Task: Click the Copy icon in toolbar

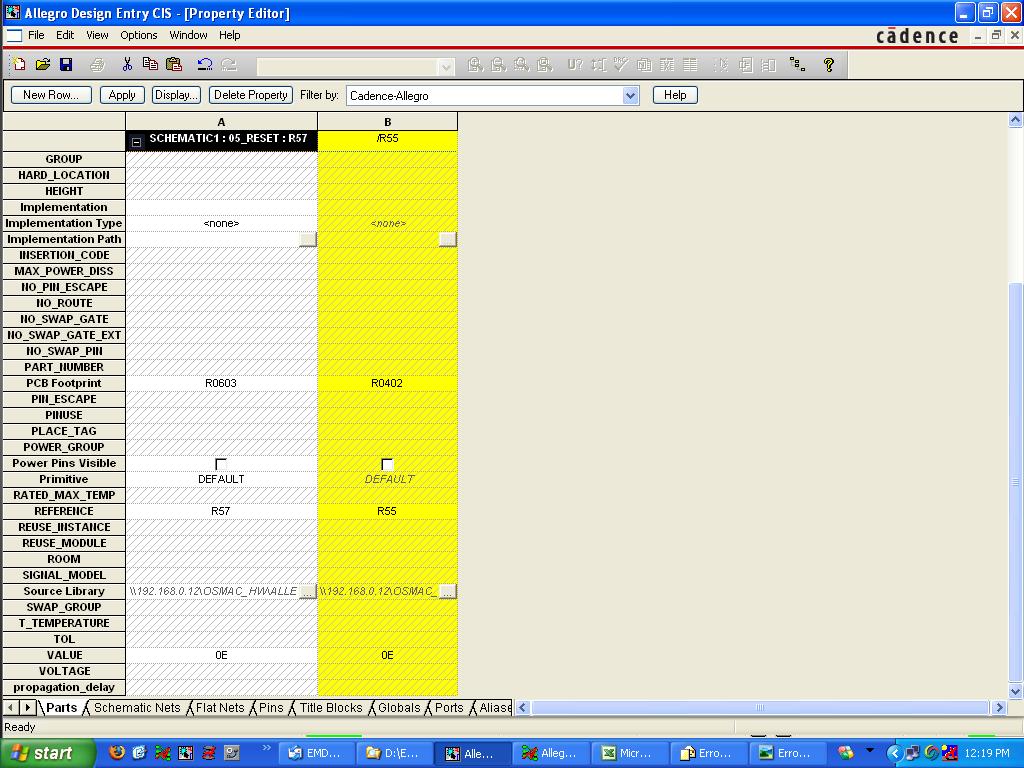Action: (150, 65)
